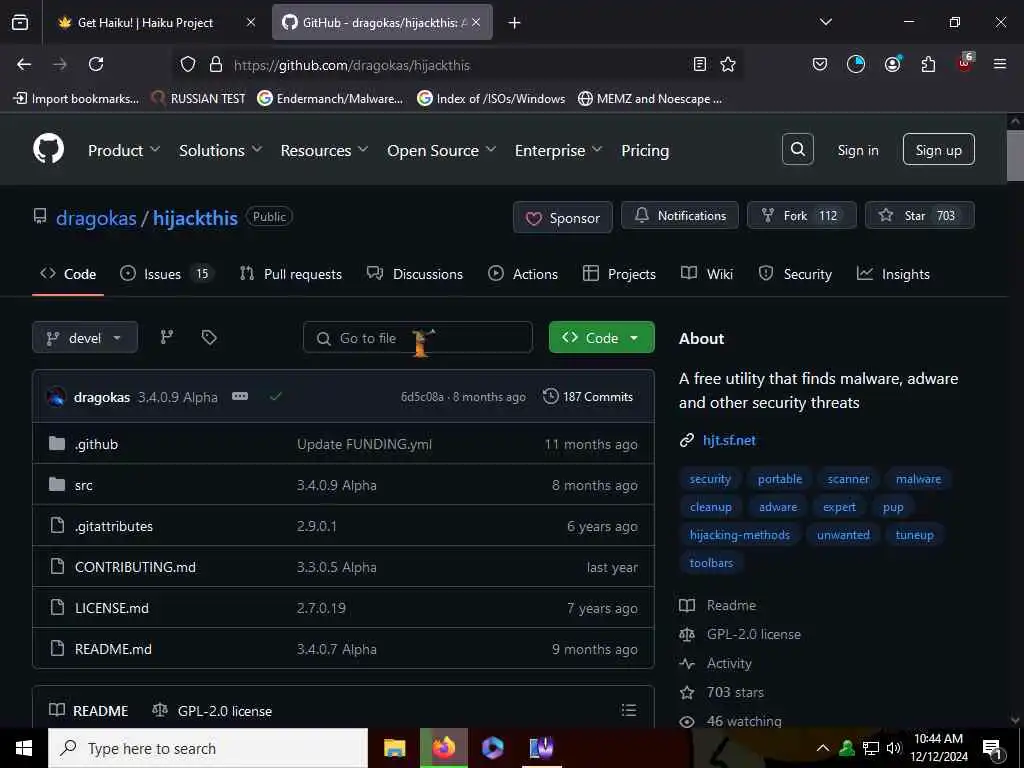Toggle reader view icon in address bar
This screenshot has width=1024, height=768.
click(699, 64)
